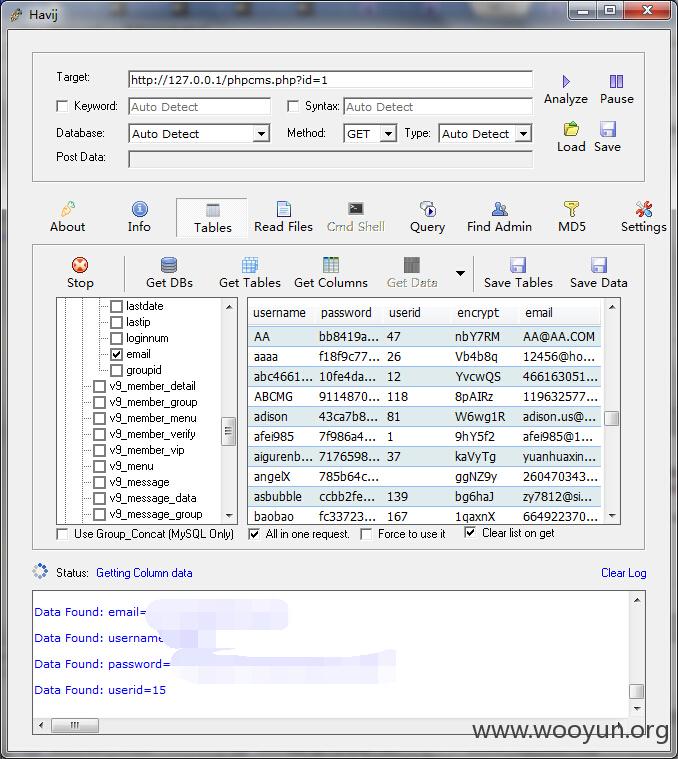Image resolution: width=678 pixels, height=759 pixels.
Task: Enable Force to use it
Action: click(366, 534)
